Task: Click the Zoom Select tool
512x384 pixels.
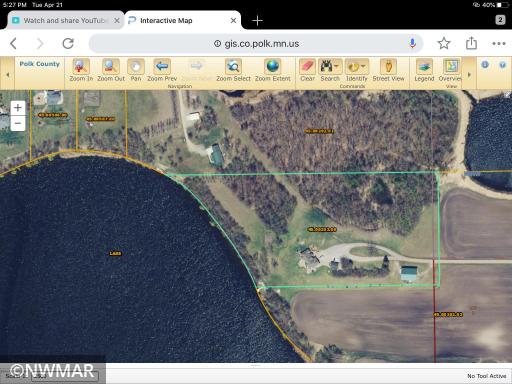Action: [233, 70]
